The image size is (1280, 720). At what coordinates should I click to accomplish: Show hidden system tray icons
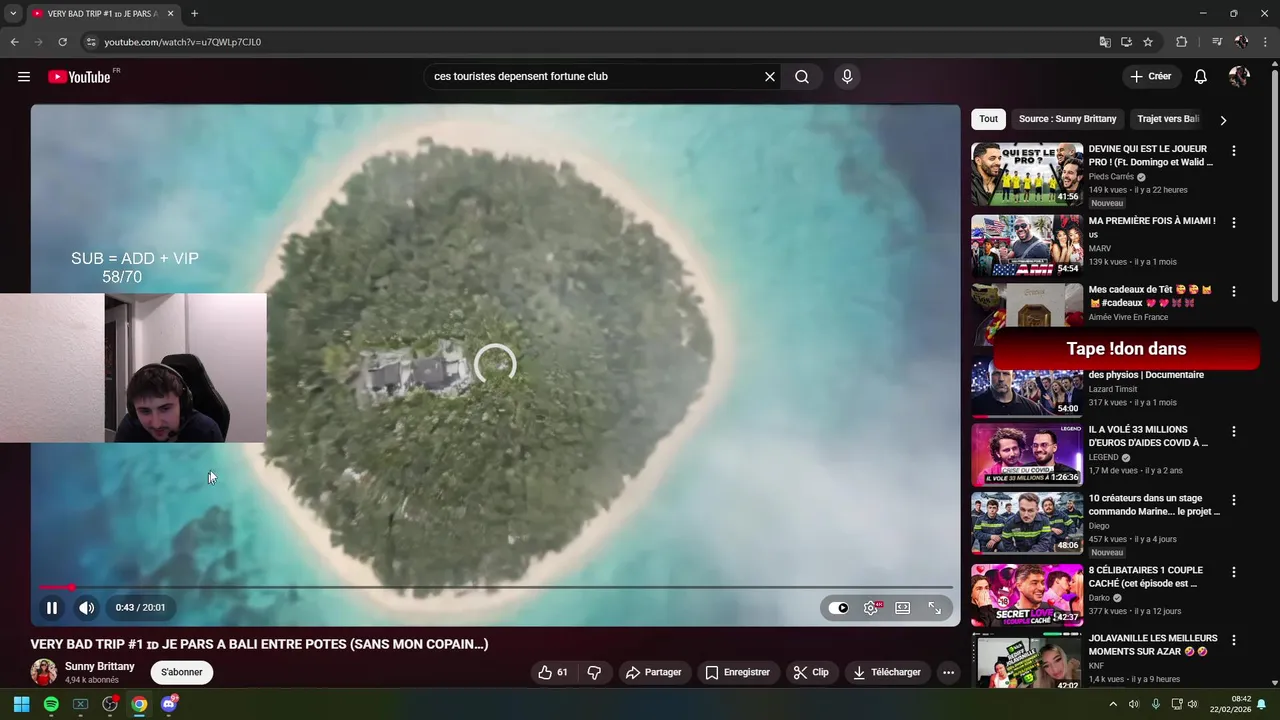1113,704
